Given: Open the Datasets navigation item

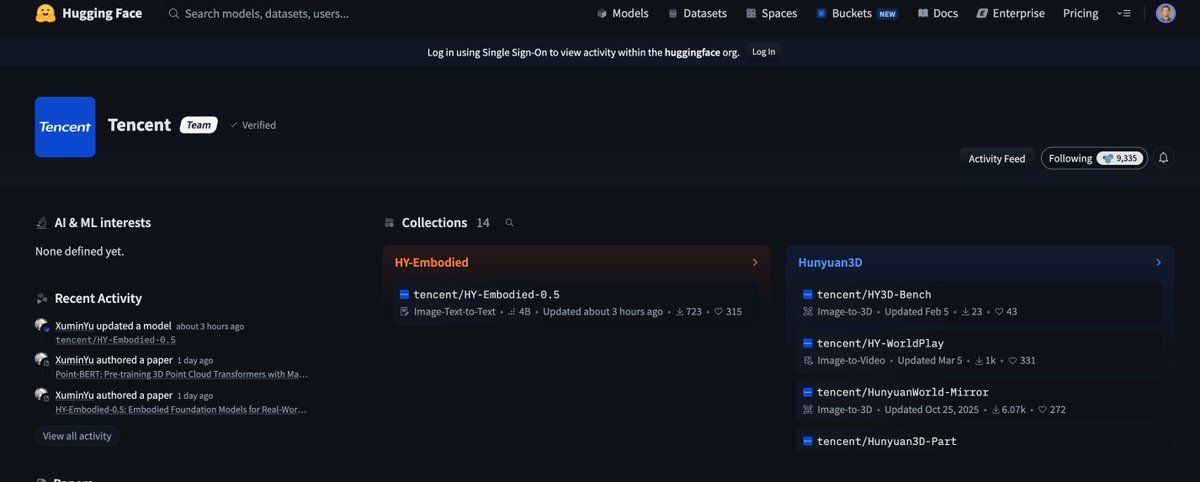Looking at the screenshot, I should coord(698,14).
